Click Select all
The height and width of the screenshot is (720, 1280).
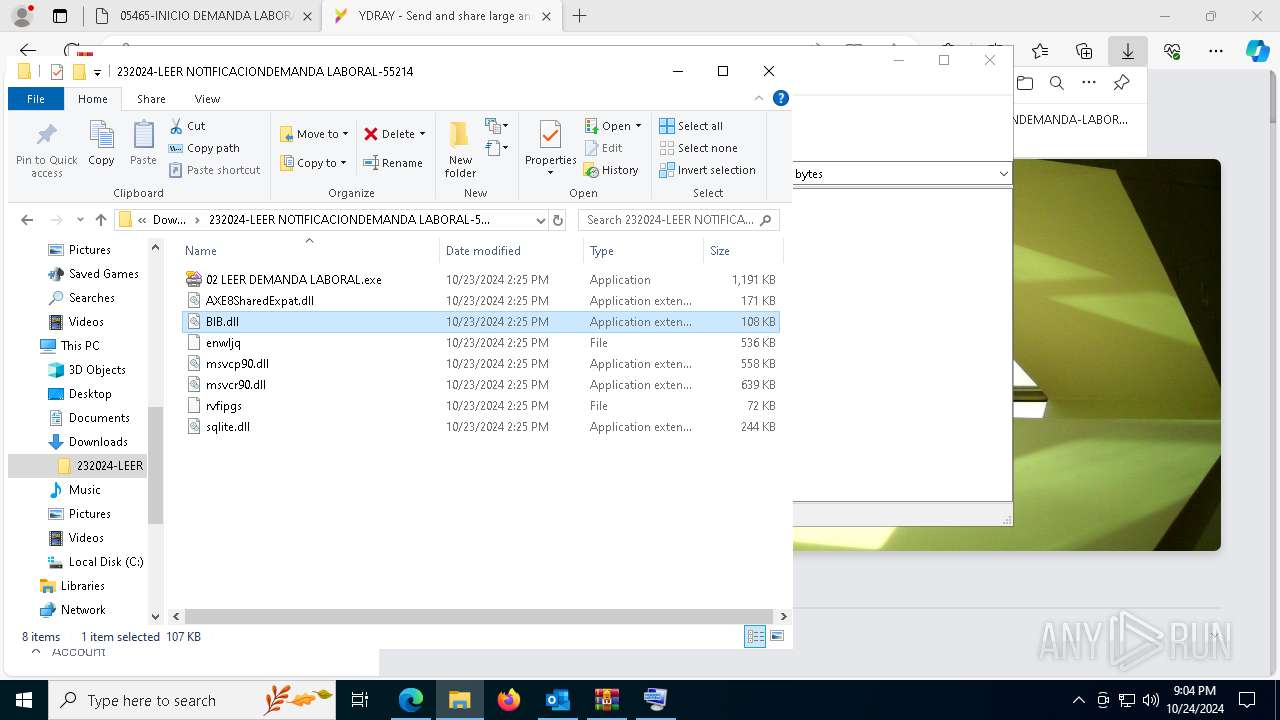coord(691,126)
